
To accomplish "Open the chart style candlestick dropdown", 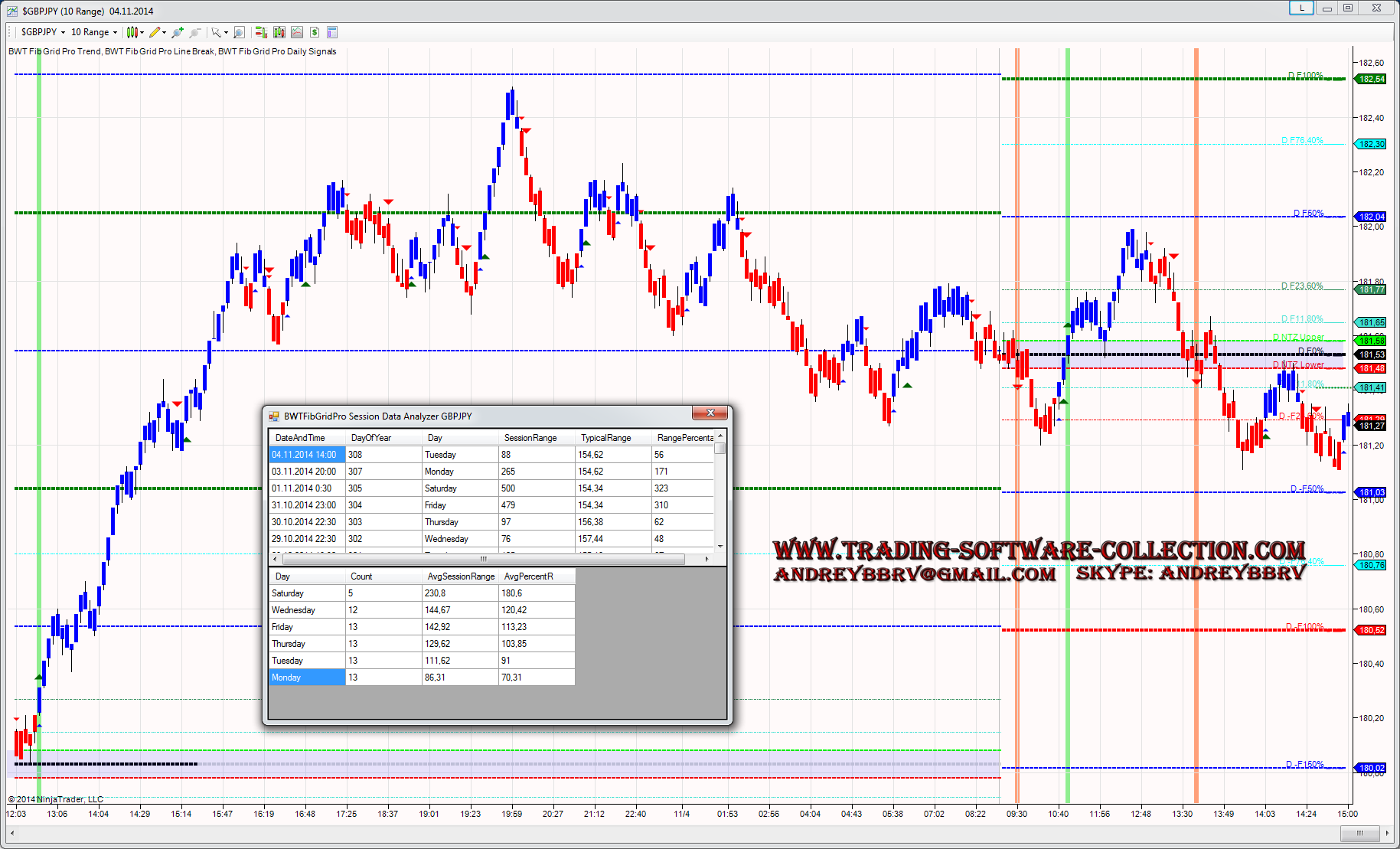I will click(135, 32).
